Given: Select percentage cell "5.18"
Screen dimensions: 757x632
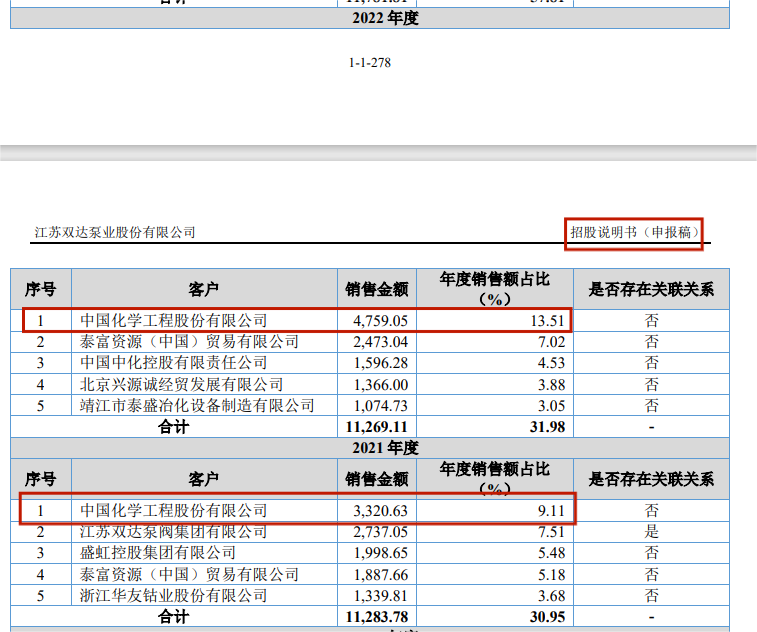Looking at the screenshot, I should coord(551,575).
